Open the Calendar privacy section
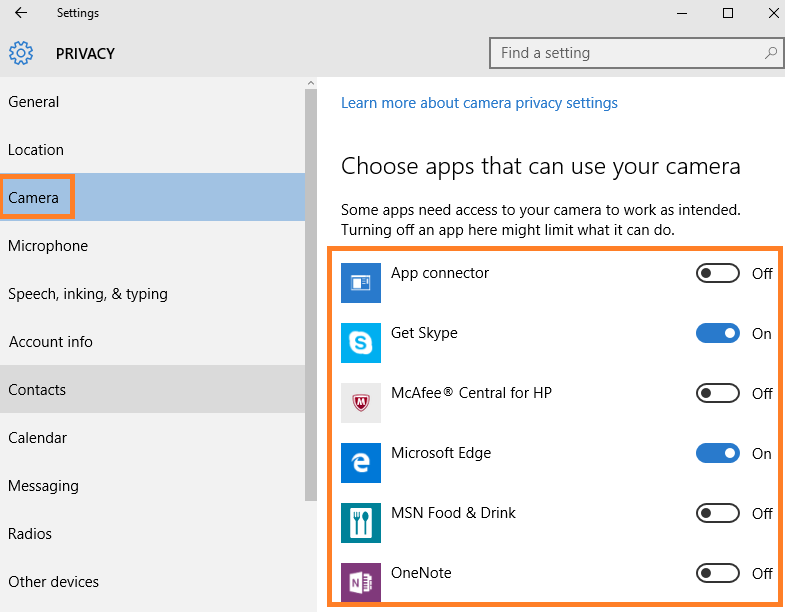785x612 pixels. (152, 437)
